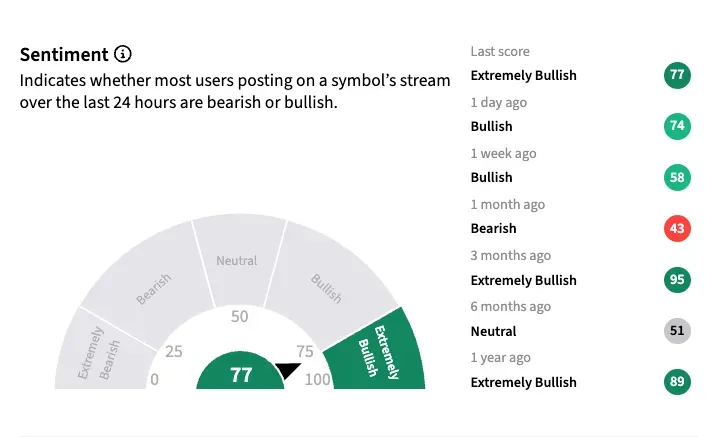Click the green 77 last score badge
Screen dimensions: 706x437
click(677, 76)
